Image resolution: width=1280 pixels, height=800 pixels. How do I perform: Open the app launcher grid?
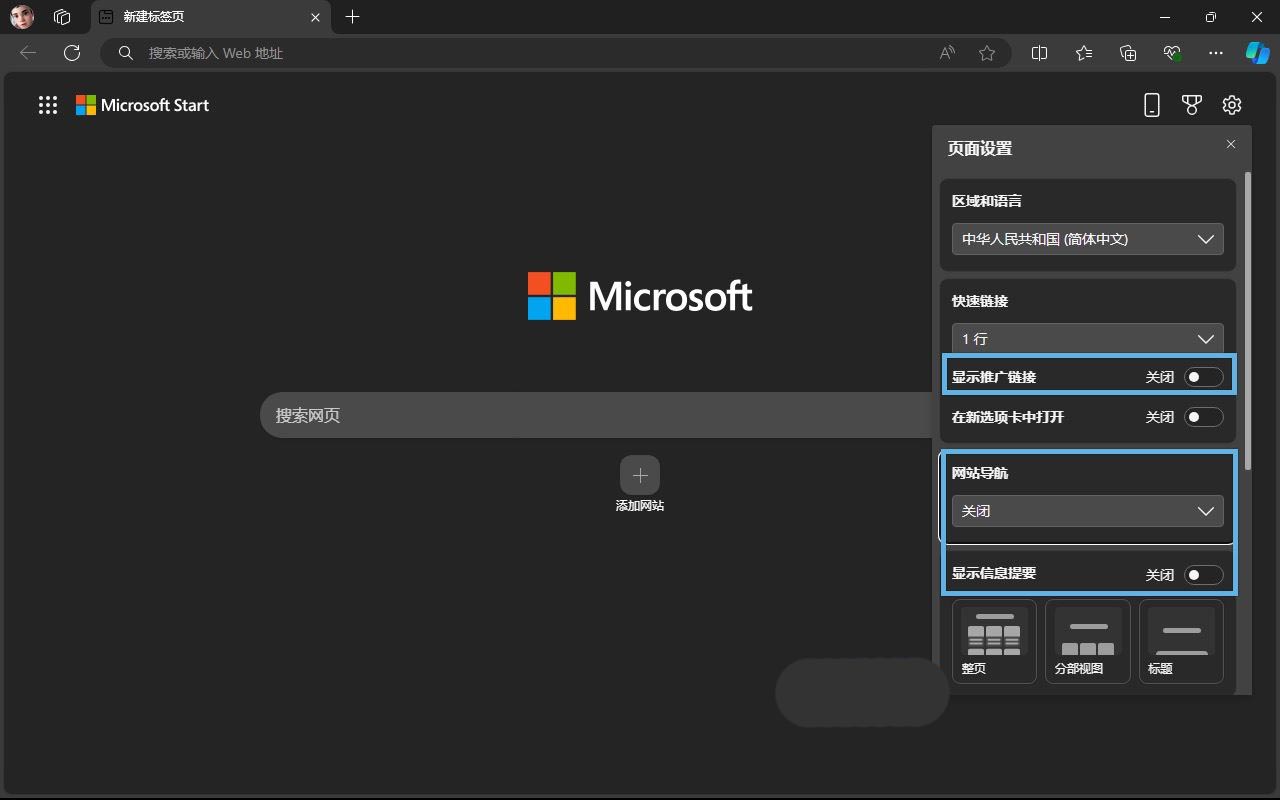tap(48, 105)
